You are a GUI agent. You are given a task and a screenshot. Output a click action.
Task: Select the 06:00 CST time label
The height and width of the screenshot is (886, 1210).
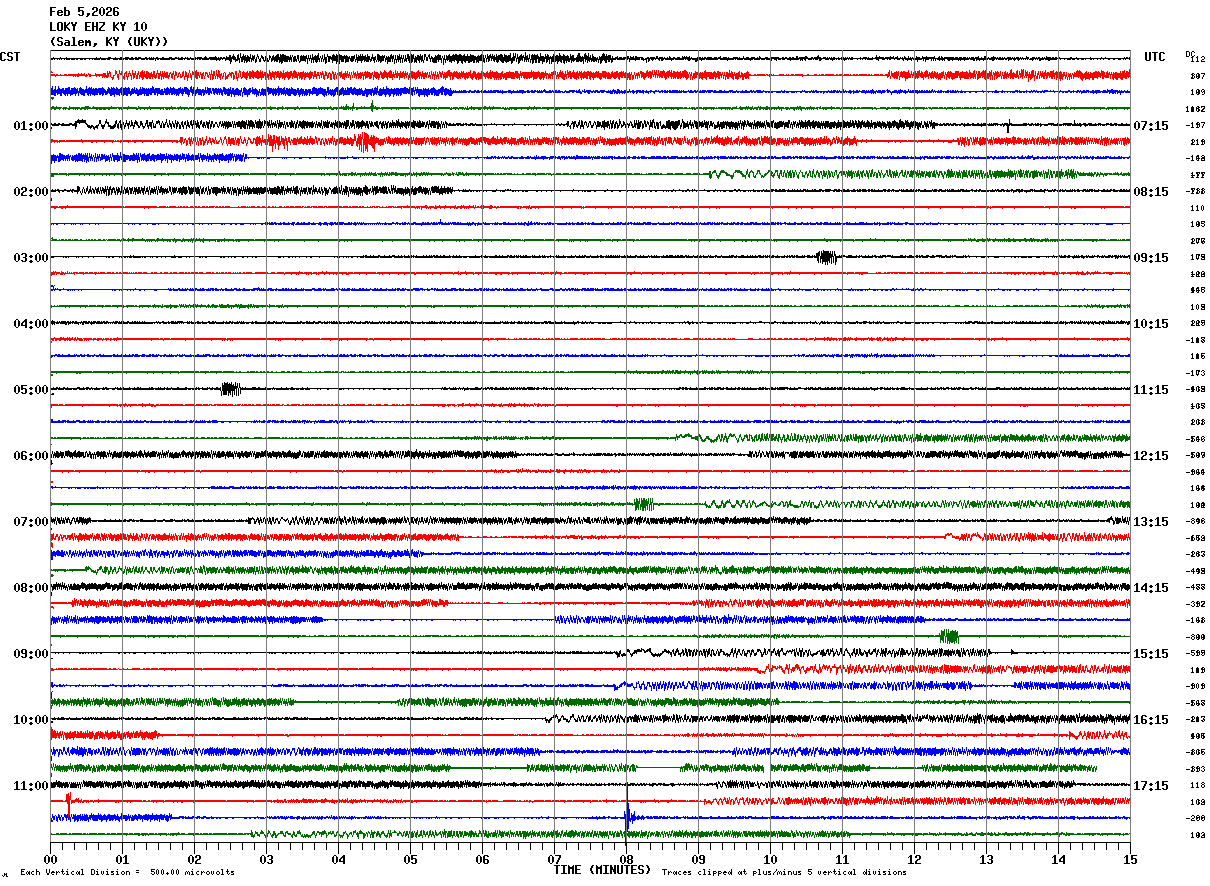pyautogui.click(x=31, y=456)
